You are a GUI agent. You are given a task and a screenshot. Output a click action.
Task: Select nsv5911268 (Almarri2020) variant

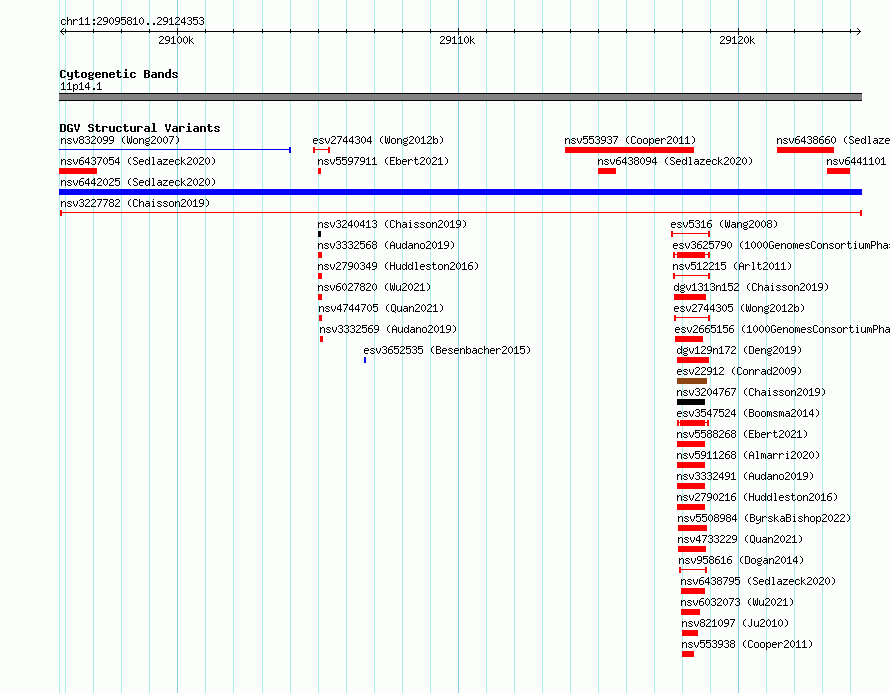tap(748, 455)
